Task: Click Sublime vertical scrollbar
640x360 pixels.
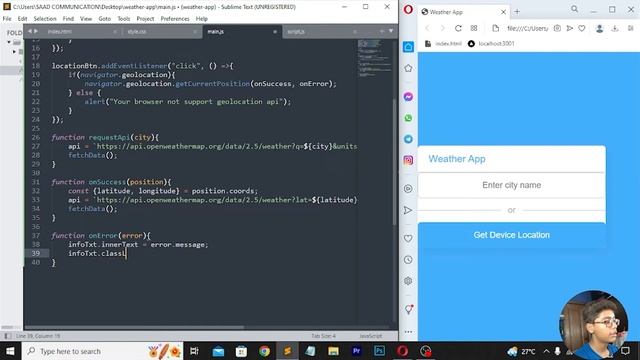Action: pos(394,161)
